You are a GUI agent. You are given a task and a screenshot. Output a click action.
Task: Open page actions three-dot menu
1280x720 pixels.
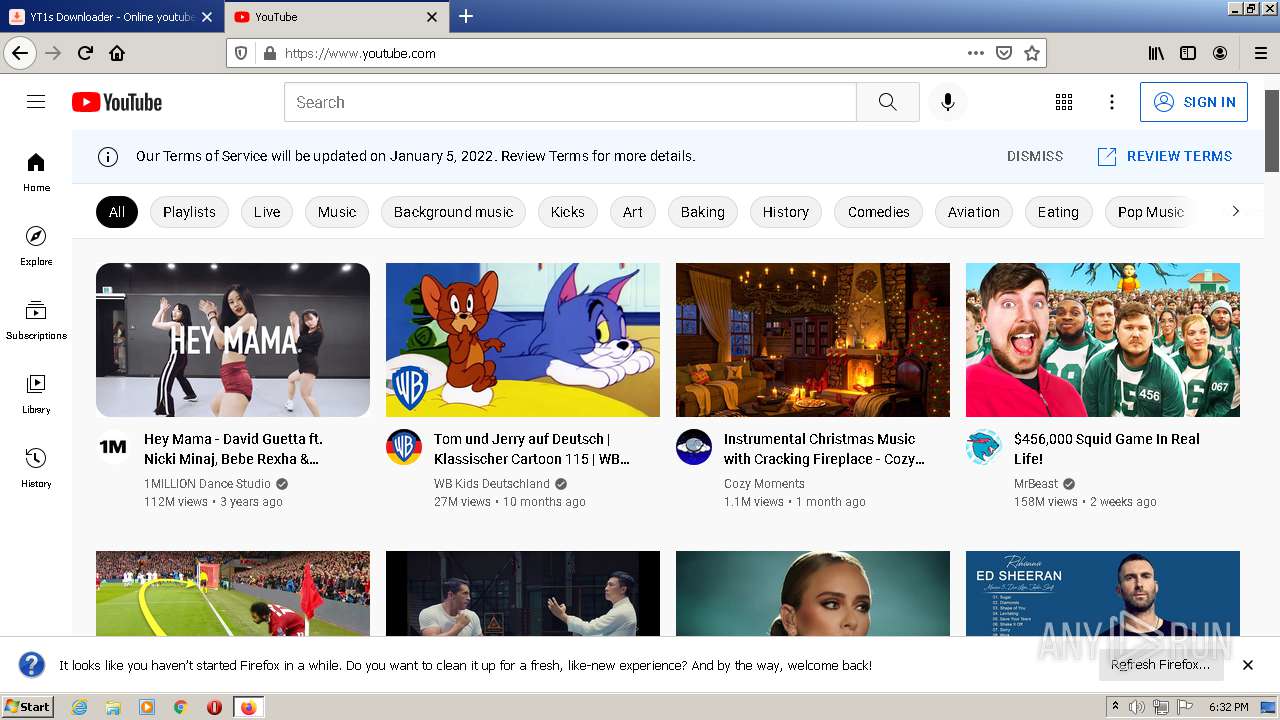[976, 53]
